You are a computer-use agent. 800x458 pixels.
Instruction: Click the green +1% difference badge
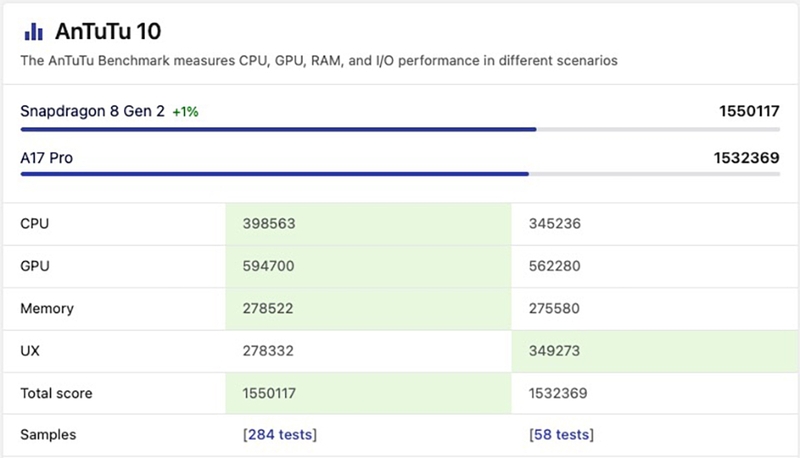click(185, 112)
